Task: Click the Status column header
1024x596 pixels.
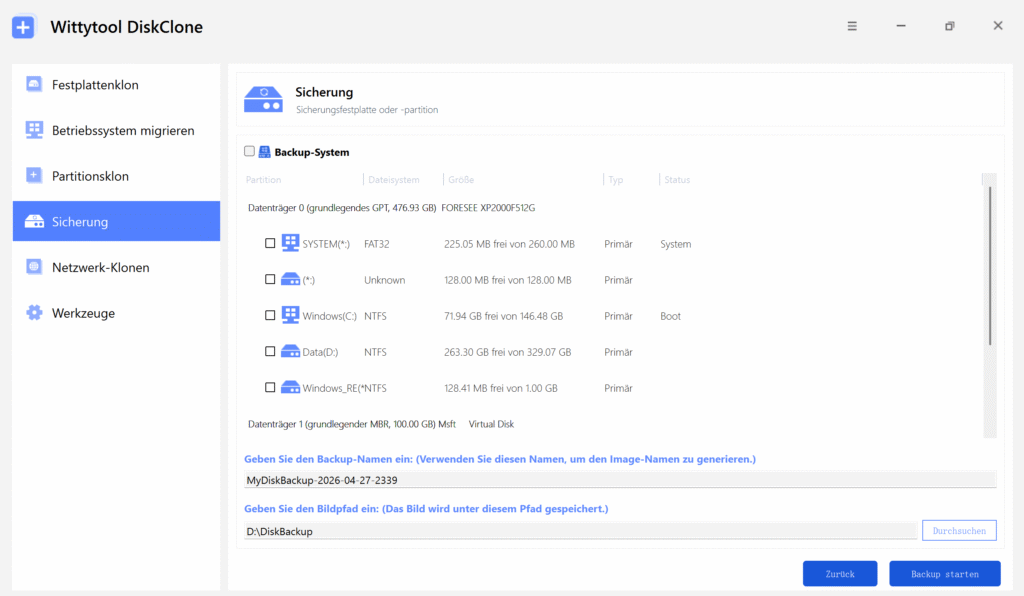Action: pyautogui.click(x=677, y=180)
